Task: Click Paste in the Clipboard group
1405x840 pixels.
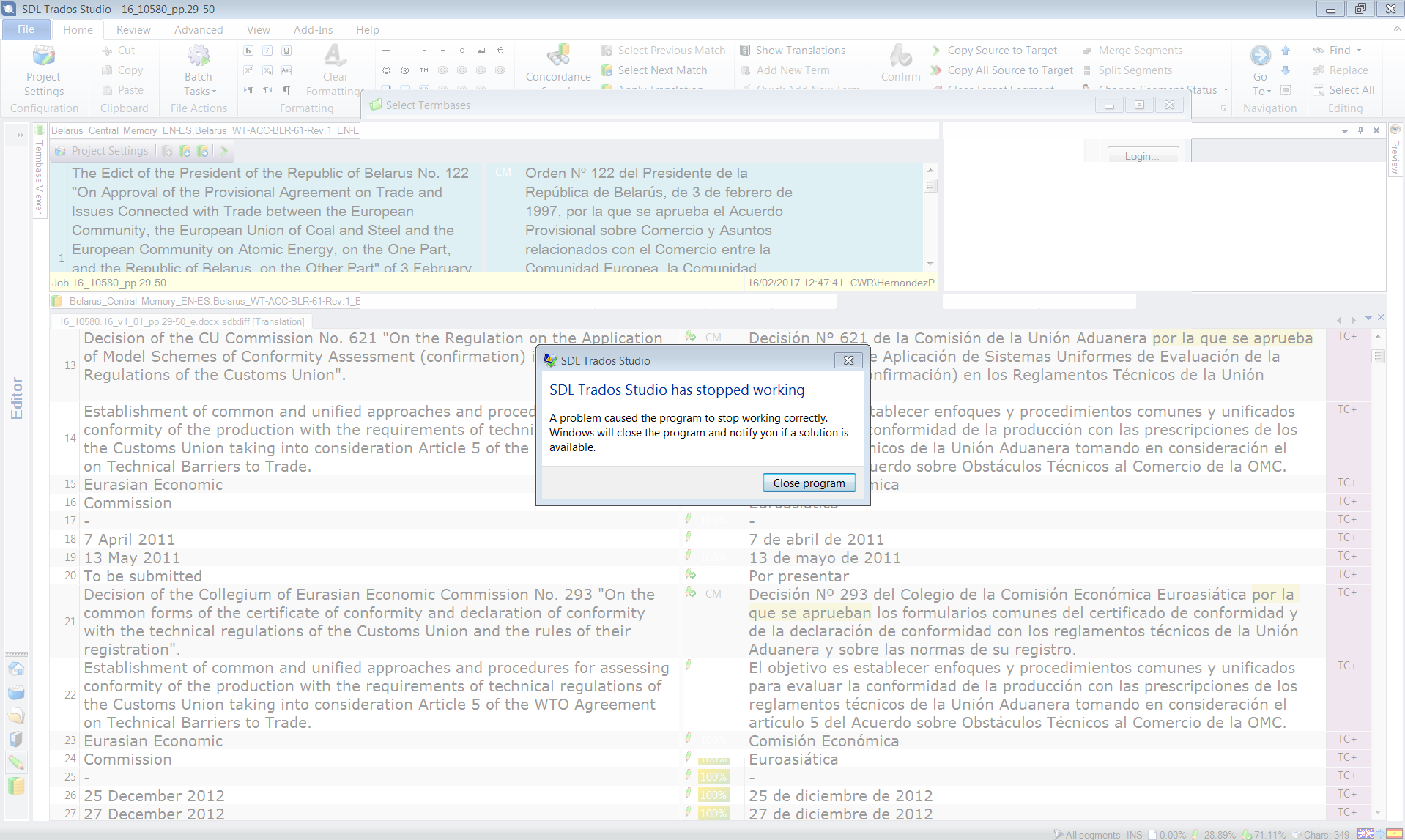Action: 122,90
